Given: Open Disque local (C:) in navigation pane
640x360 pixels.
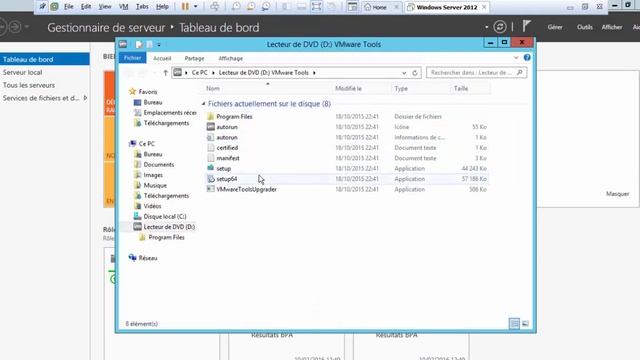Looking at the screenshot, I should (164, 216).
